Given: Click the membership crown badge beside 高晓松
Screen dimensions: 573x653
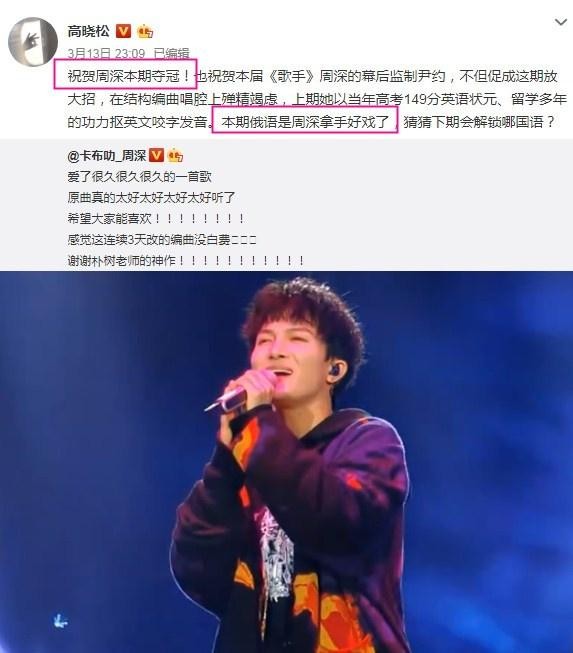Looking at the screenshot, I should click(x=145, y=31).
